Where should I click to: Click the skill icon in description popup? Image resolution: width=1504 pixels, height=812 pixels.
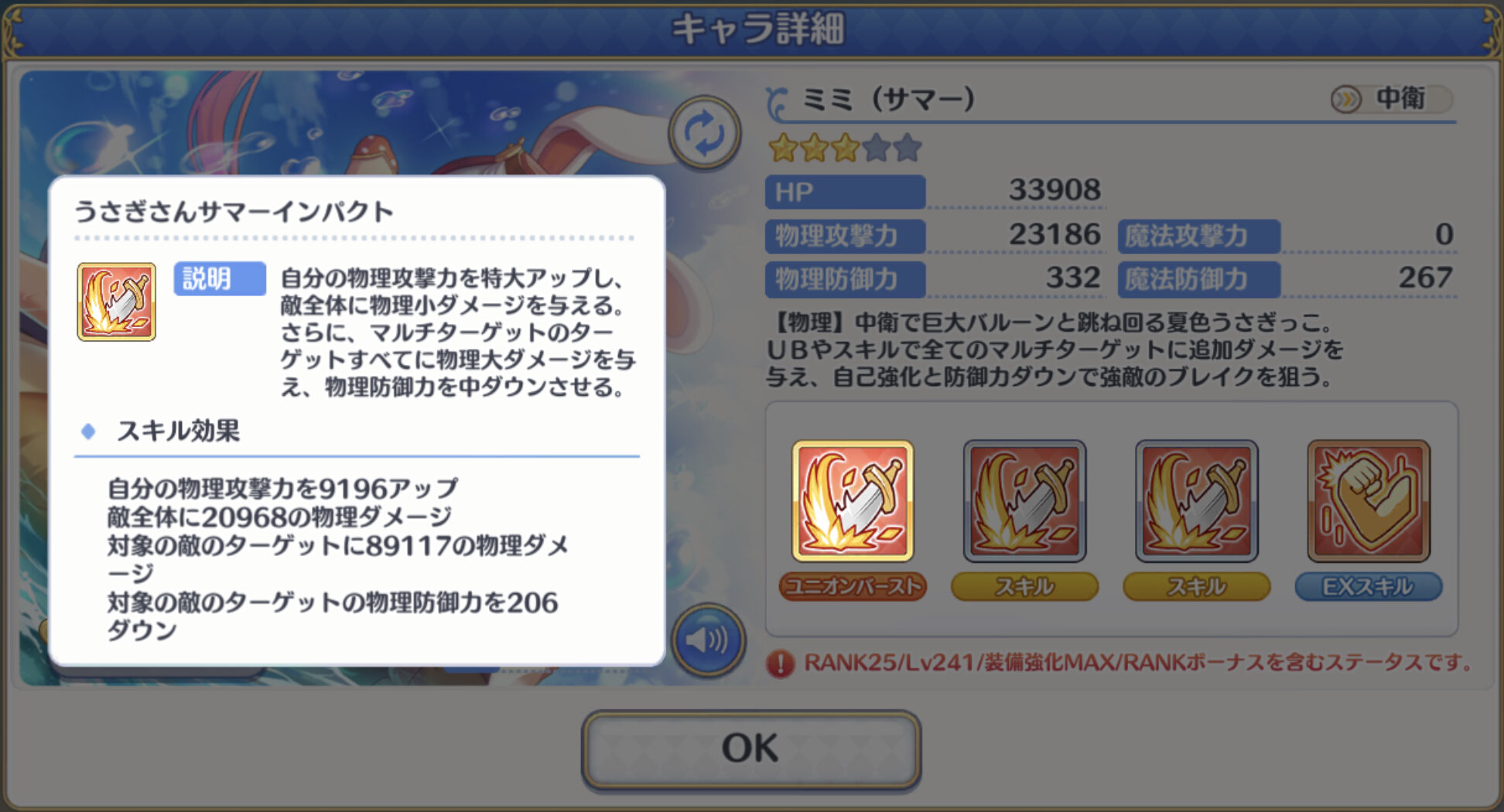(x=116, y=302)
